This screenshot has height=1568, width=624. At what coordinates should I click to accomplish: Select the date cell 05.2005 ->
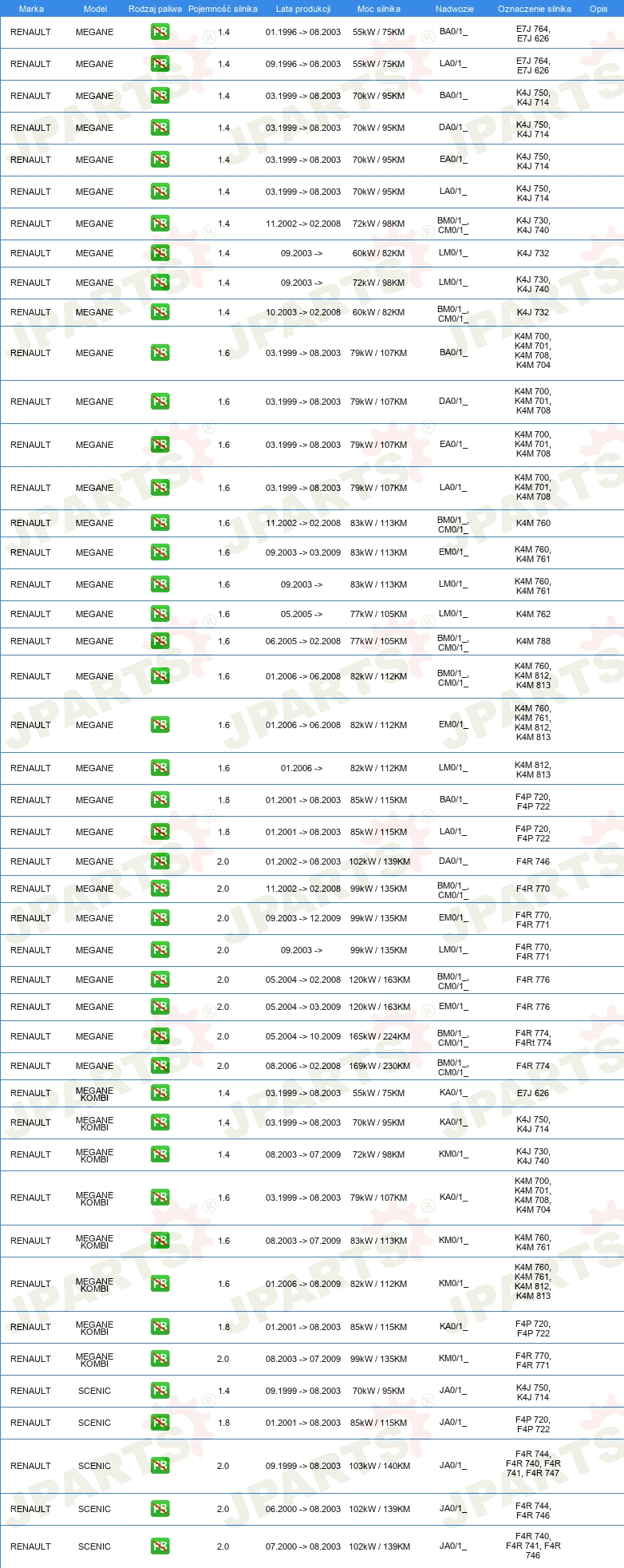(302, 614)
